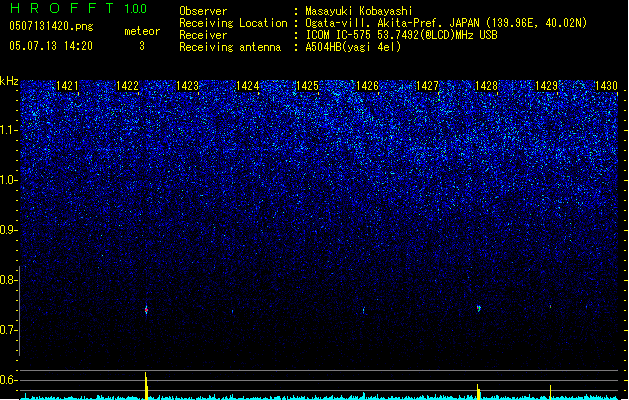Click the meteor count label

142,31
